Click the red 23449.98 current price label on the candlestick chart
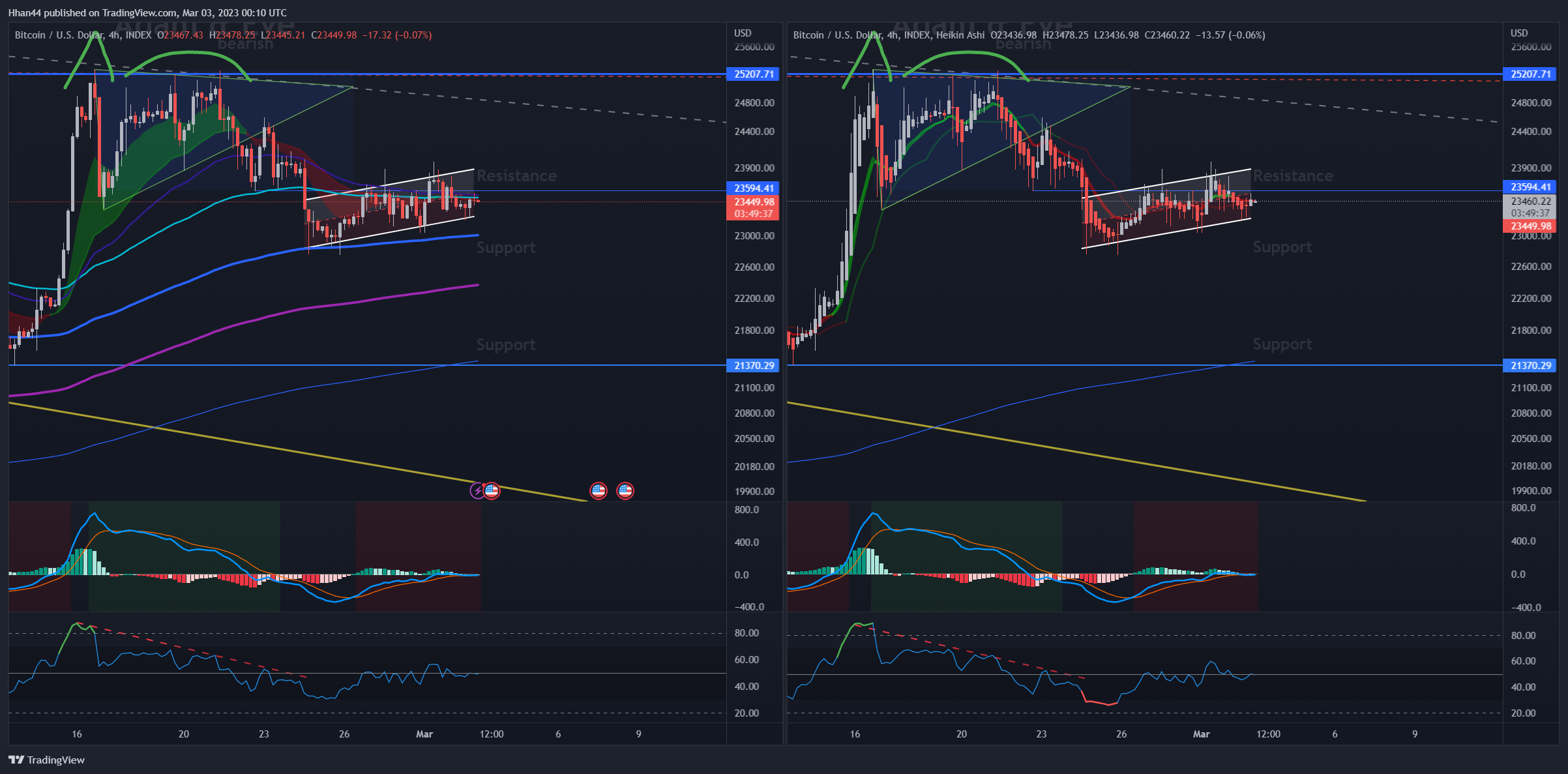1568x774 pixels. pyautogui.click(x=754, y=202)
